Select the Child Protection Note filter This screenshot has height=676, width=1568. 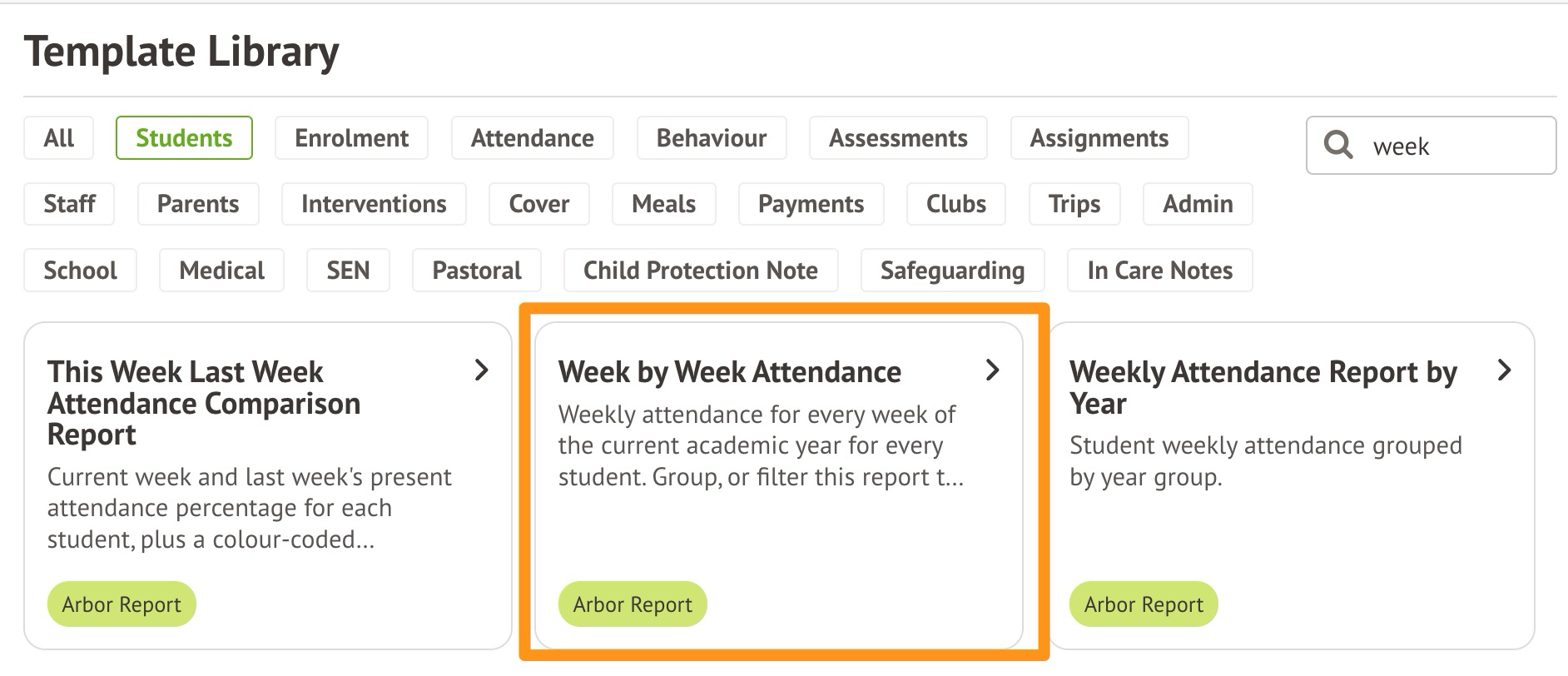(701, 271)
